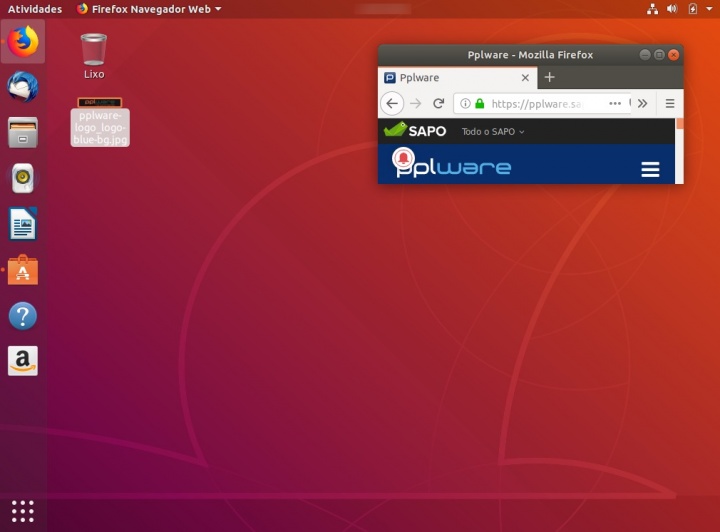Open the Firefox hamburger menu

[670, 103]
